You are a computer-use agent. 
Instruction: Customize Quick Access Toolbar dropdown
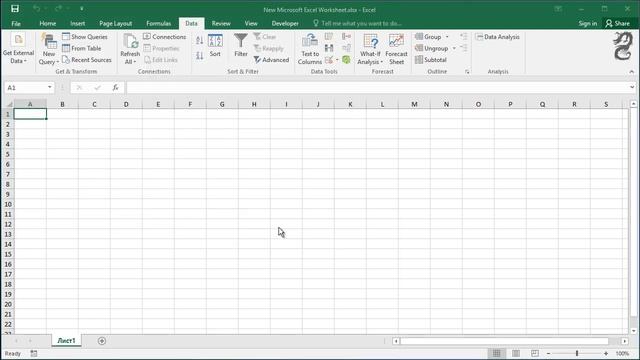click(82, 9)
